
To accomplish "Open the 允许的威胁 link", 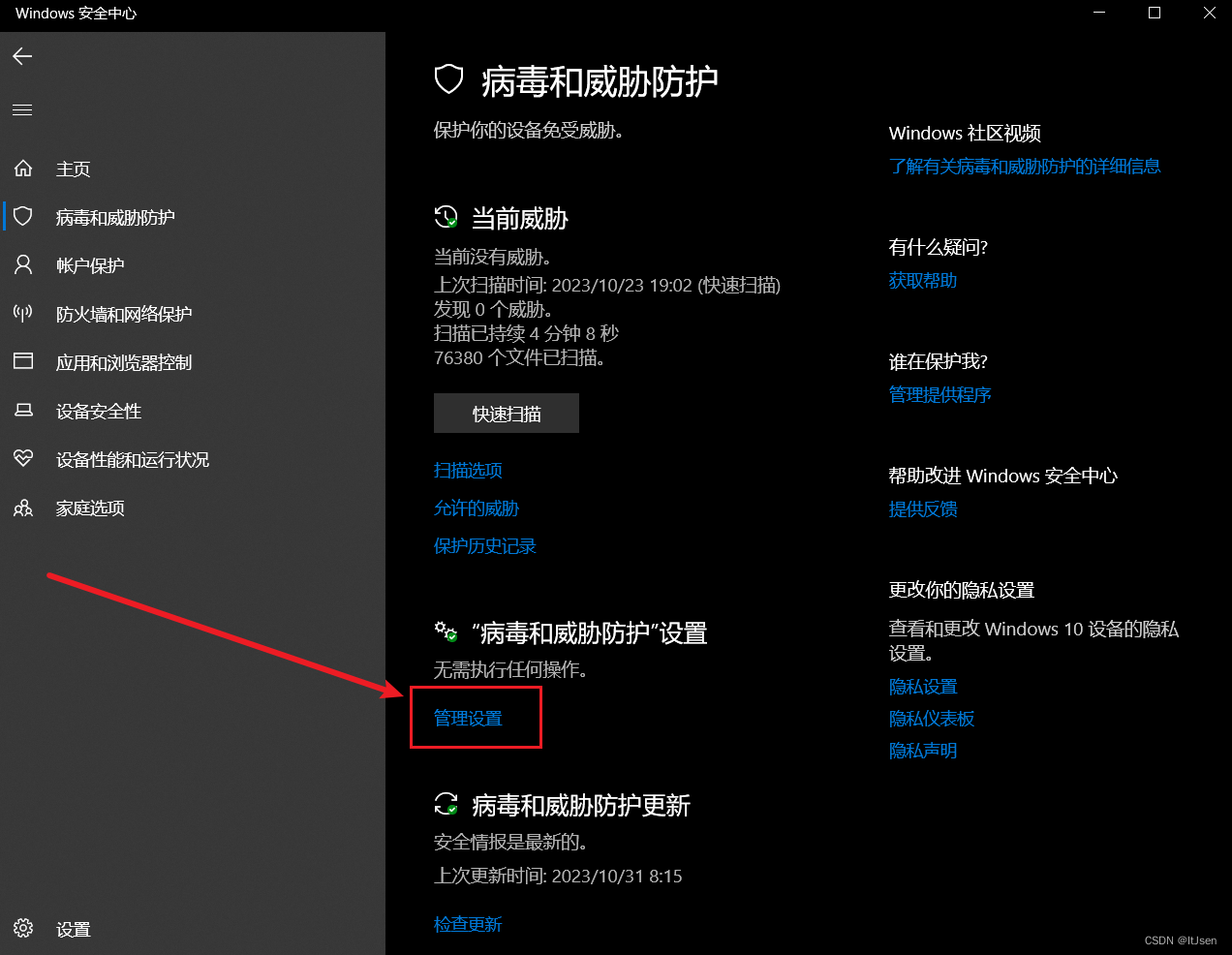I will click(477, 508).
